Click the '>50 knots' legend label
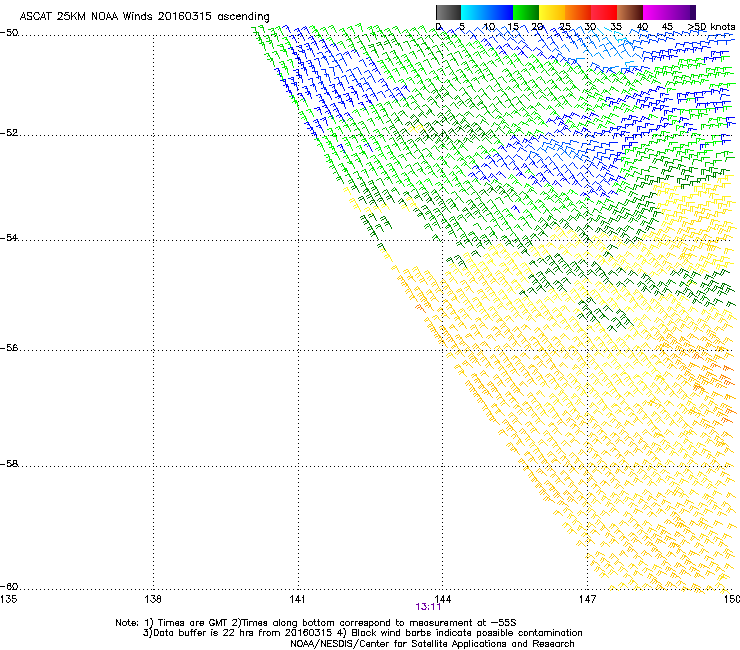 coord(711,26)
